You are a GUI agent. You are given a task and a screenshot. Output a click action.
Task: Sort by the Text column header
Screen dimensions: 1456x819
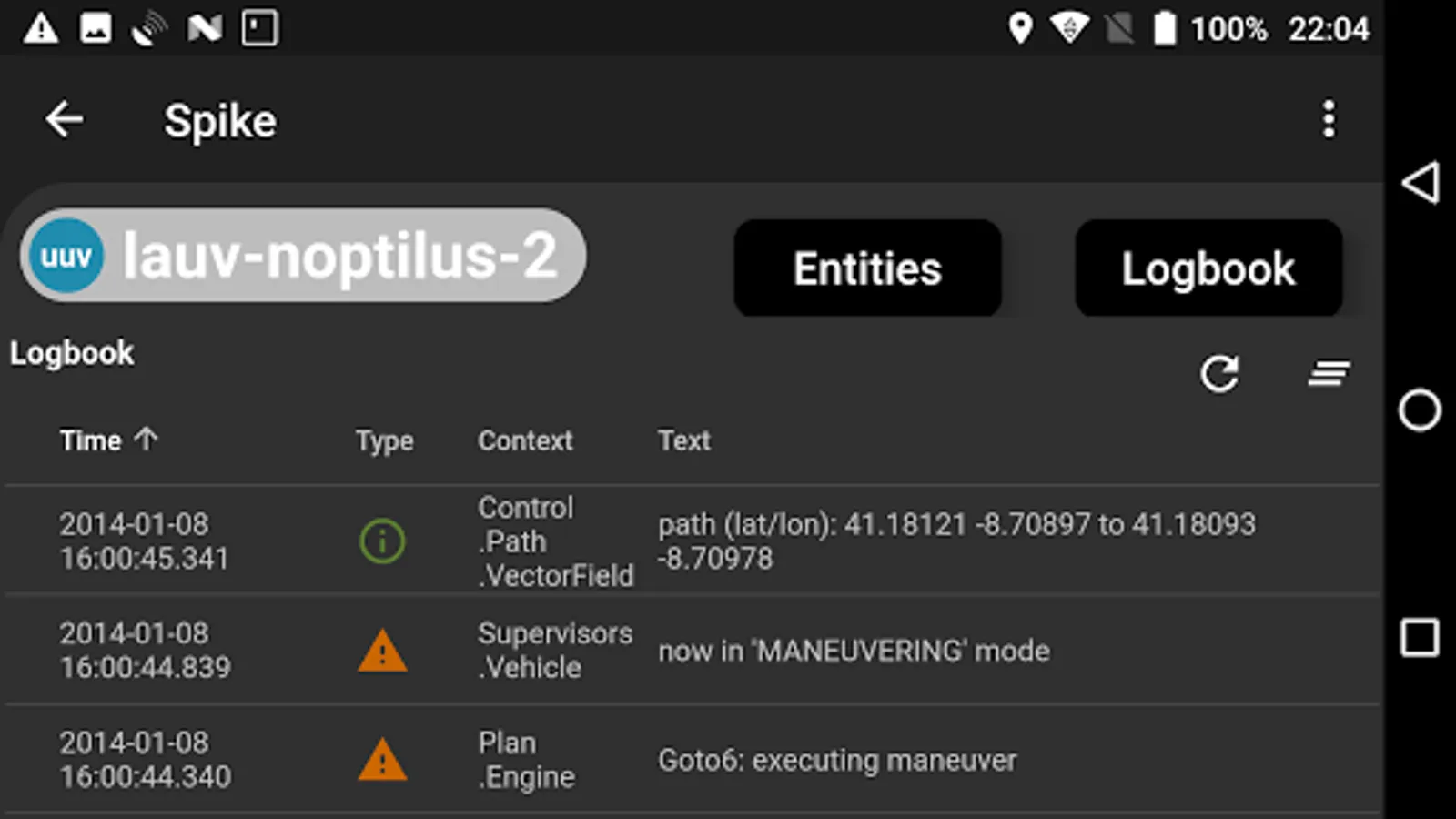click(x=684, y=440)
